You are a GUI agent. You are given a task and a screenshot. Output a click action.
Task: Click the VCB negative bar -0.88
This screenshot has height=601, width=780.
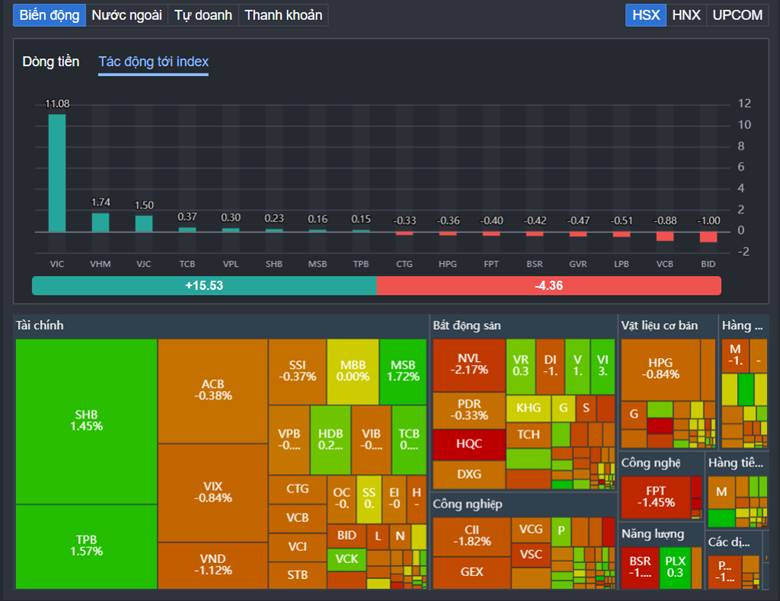click(665, 236)
